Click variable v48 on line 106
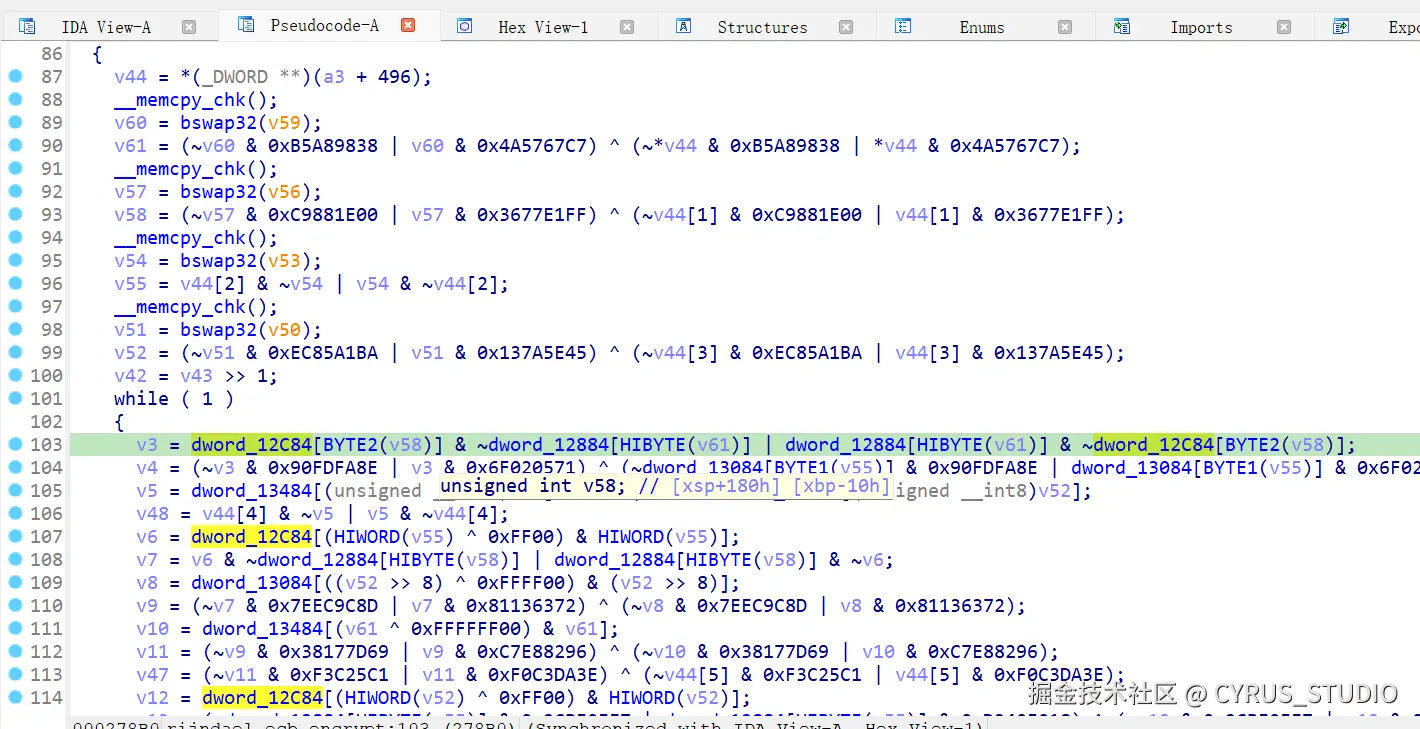 click(152, 513)
